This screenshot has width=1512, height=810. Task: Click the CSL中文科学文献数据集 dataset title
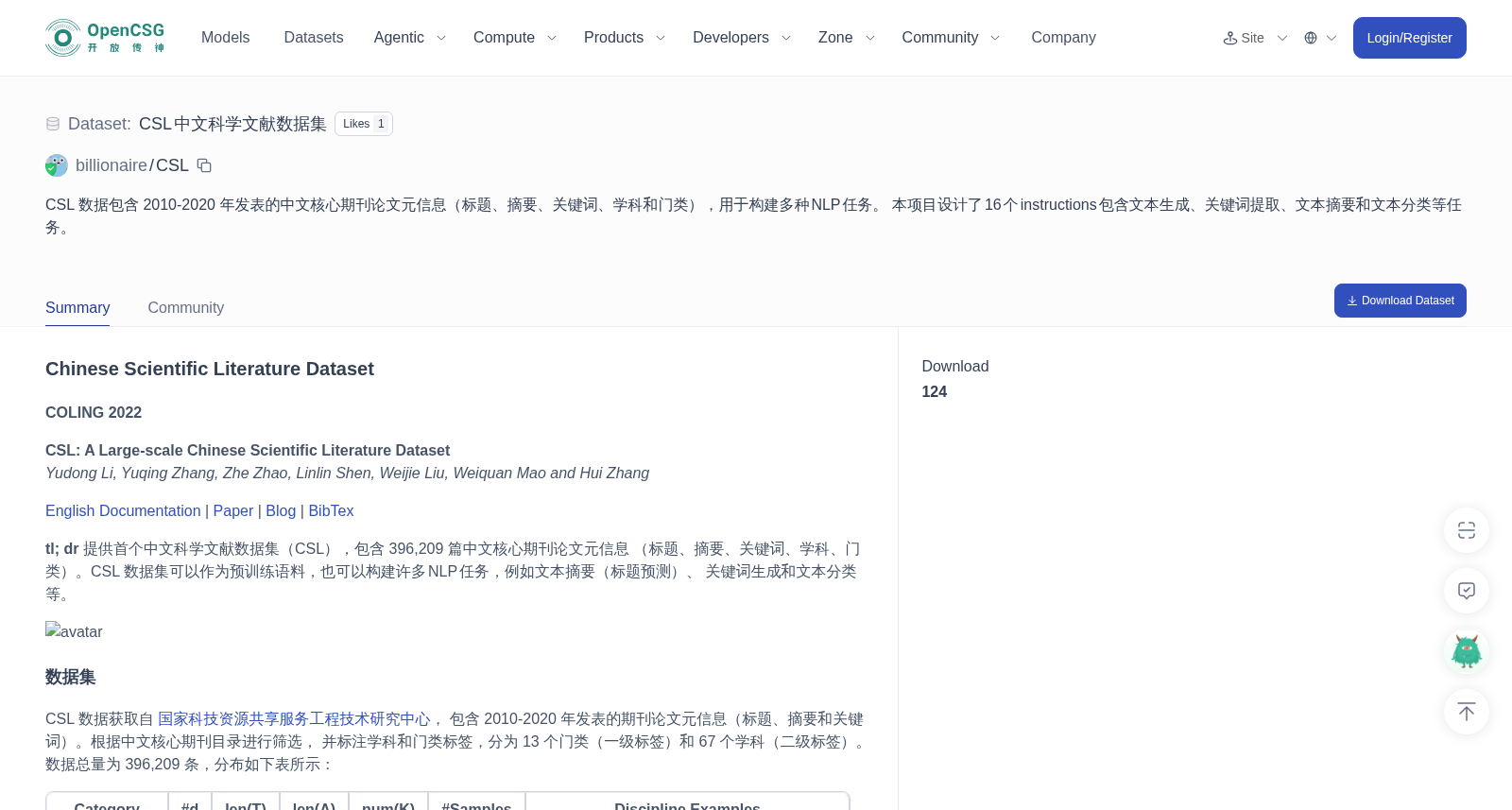click(232, 124)
